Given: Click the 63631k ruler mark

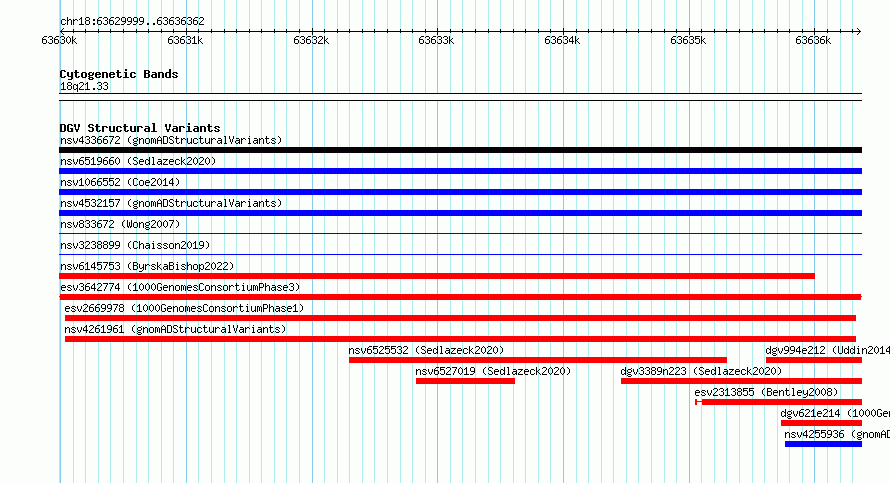Looking at the screenshot, I should [x=185, y=40].
